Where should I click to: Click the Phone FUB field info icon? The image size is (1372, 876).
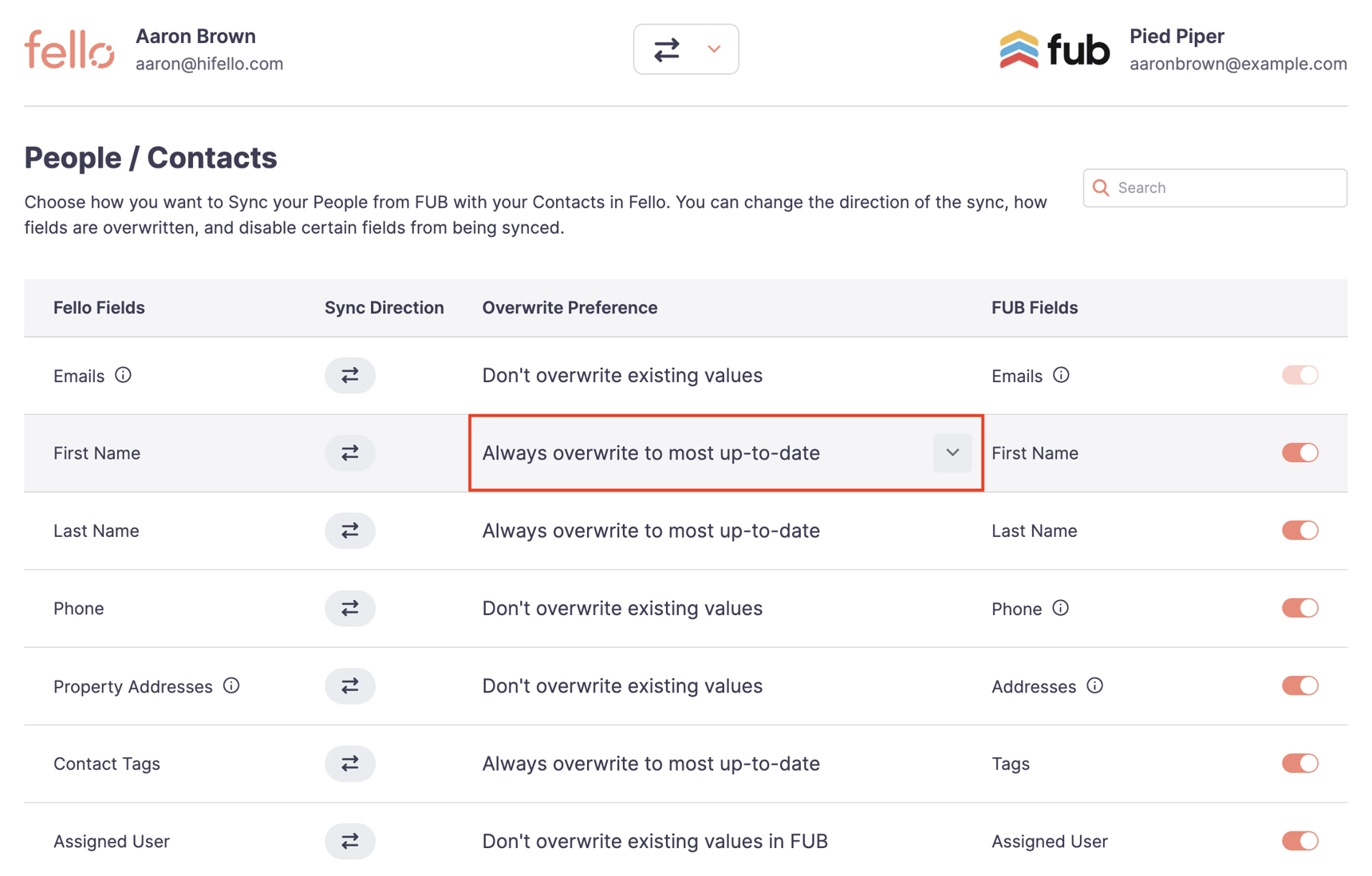[x=1061, y=608]
